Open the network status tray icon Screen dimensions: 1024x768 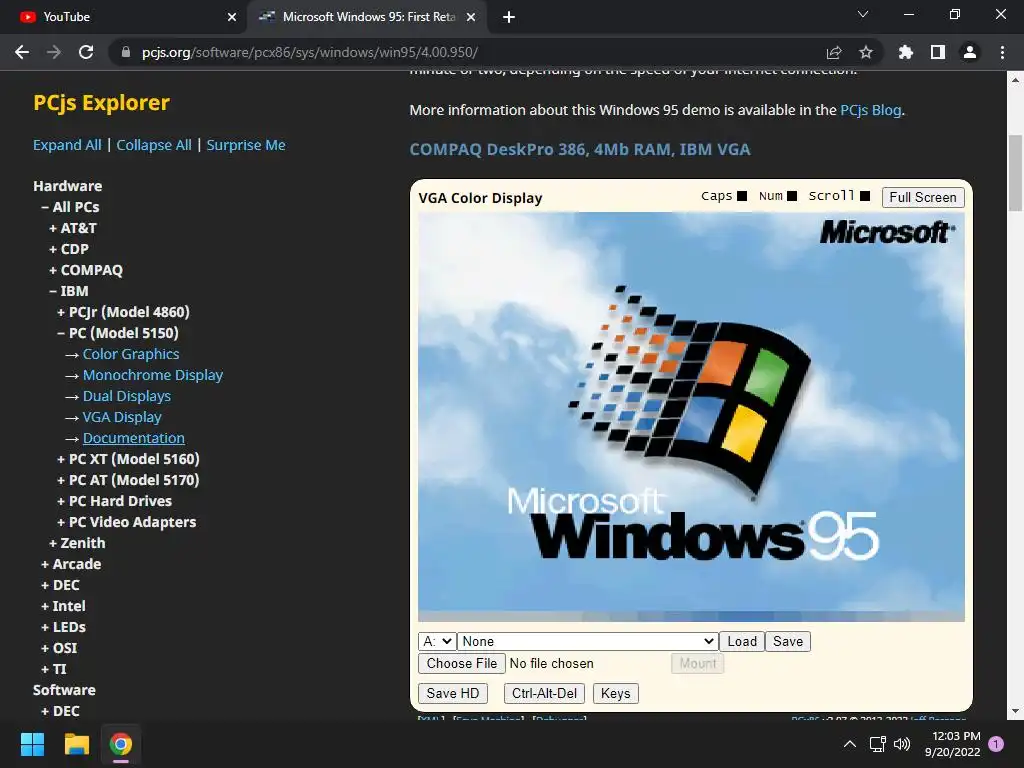(x=877, y=744)
